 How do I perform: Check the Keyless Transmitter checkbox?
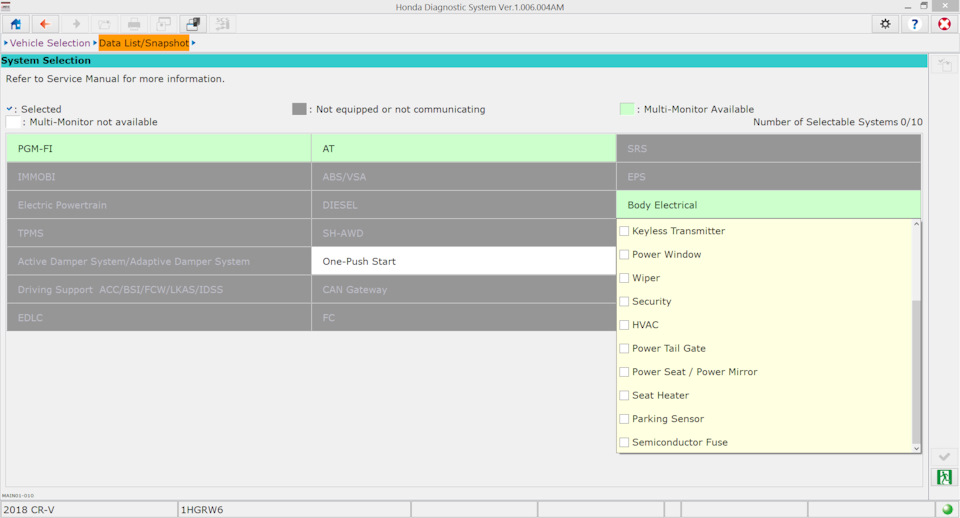[624, 231]
